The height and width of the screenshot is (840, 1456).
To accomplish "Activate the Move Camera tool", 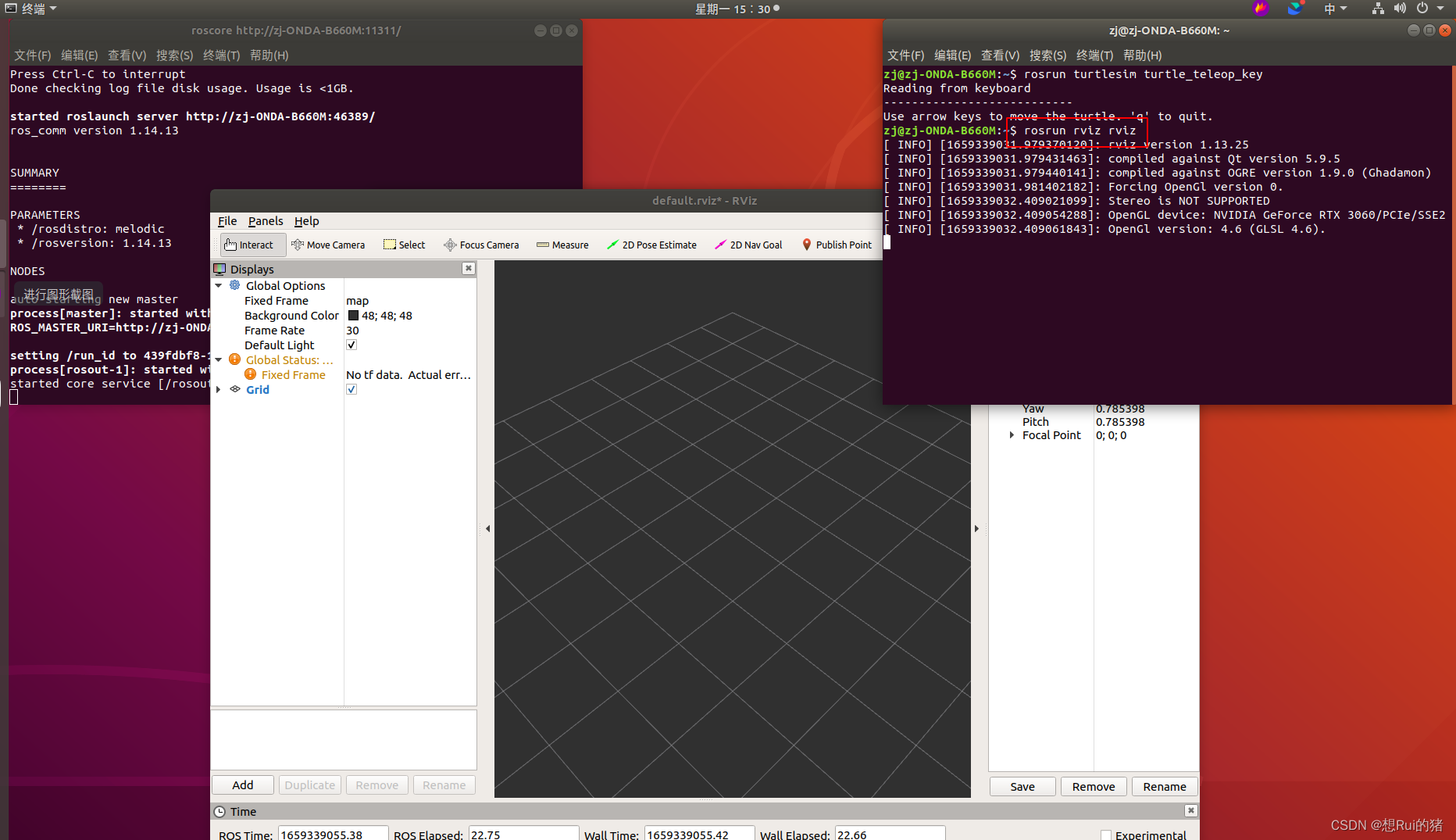I will 329,245.
